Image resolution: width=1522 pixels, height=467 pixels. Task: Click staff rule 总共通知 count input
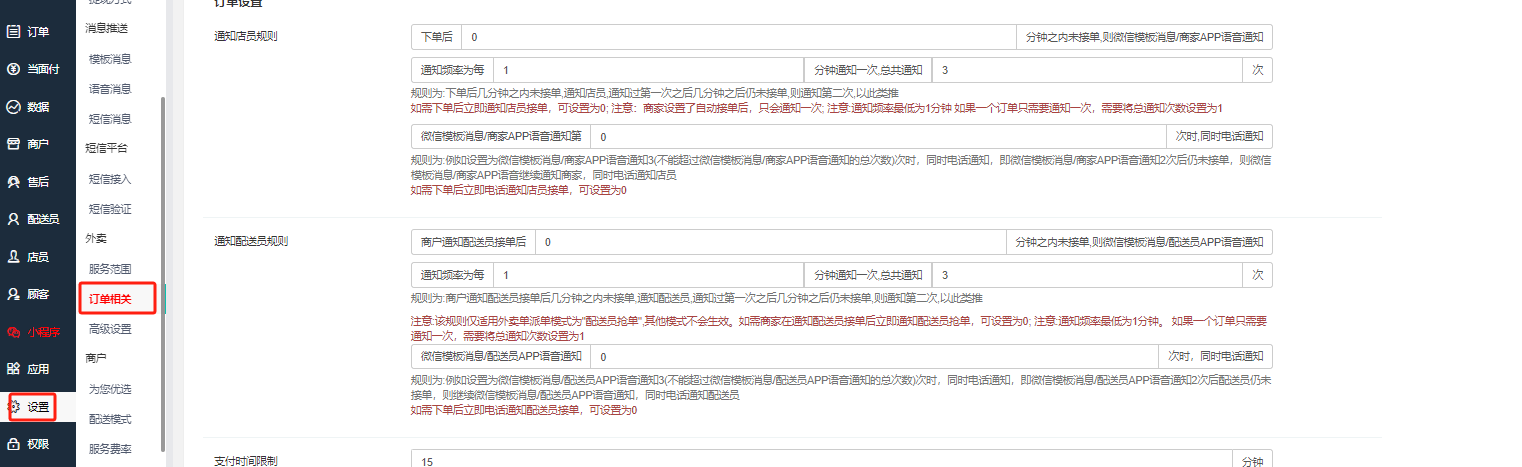[x=1087, y=71]
